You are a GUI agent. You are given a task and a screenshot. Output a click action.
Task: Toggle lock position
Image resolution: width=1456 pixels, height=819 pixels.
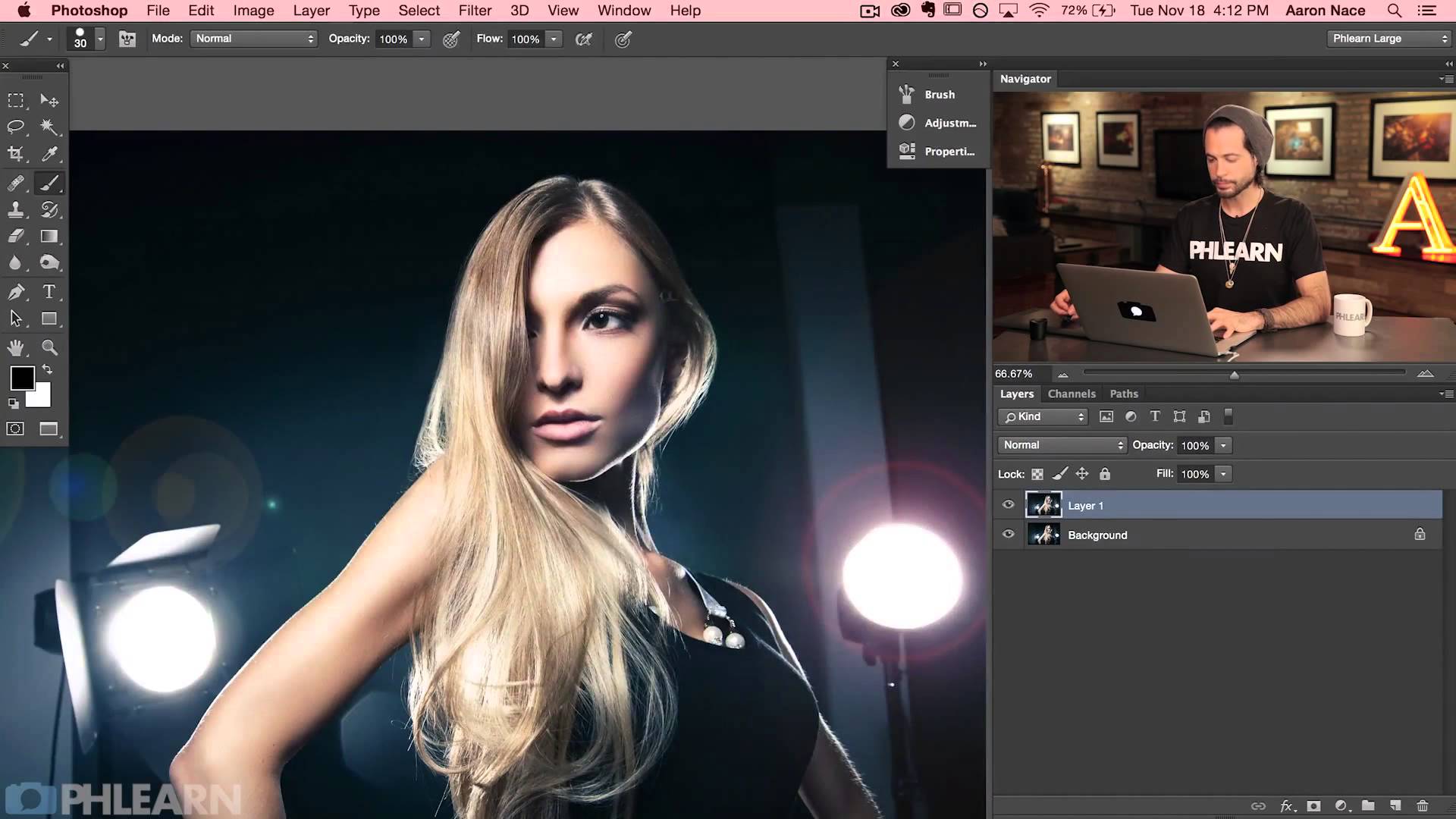point(1082,474)
